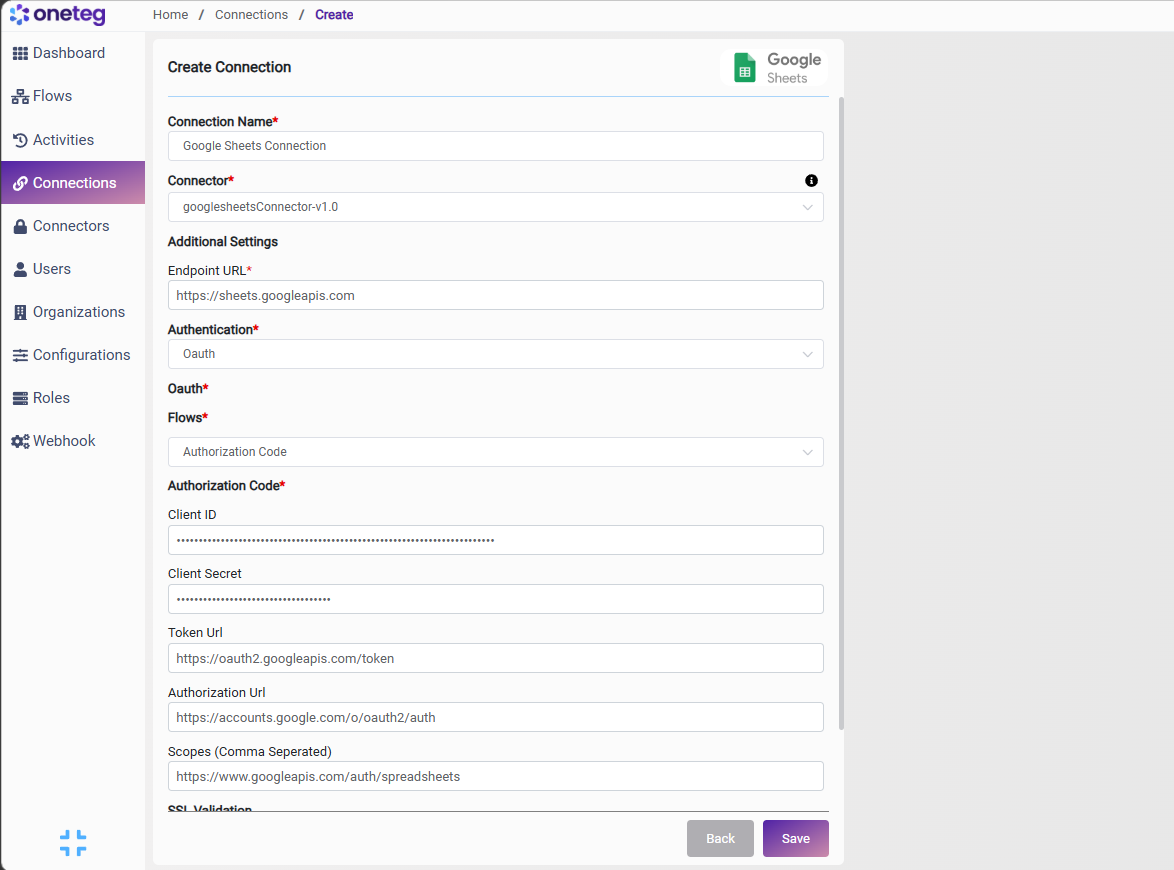Click the form's vertical scrollbar

click(x=841, y=413)
